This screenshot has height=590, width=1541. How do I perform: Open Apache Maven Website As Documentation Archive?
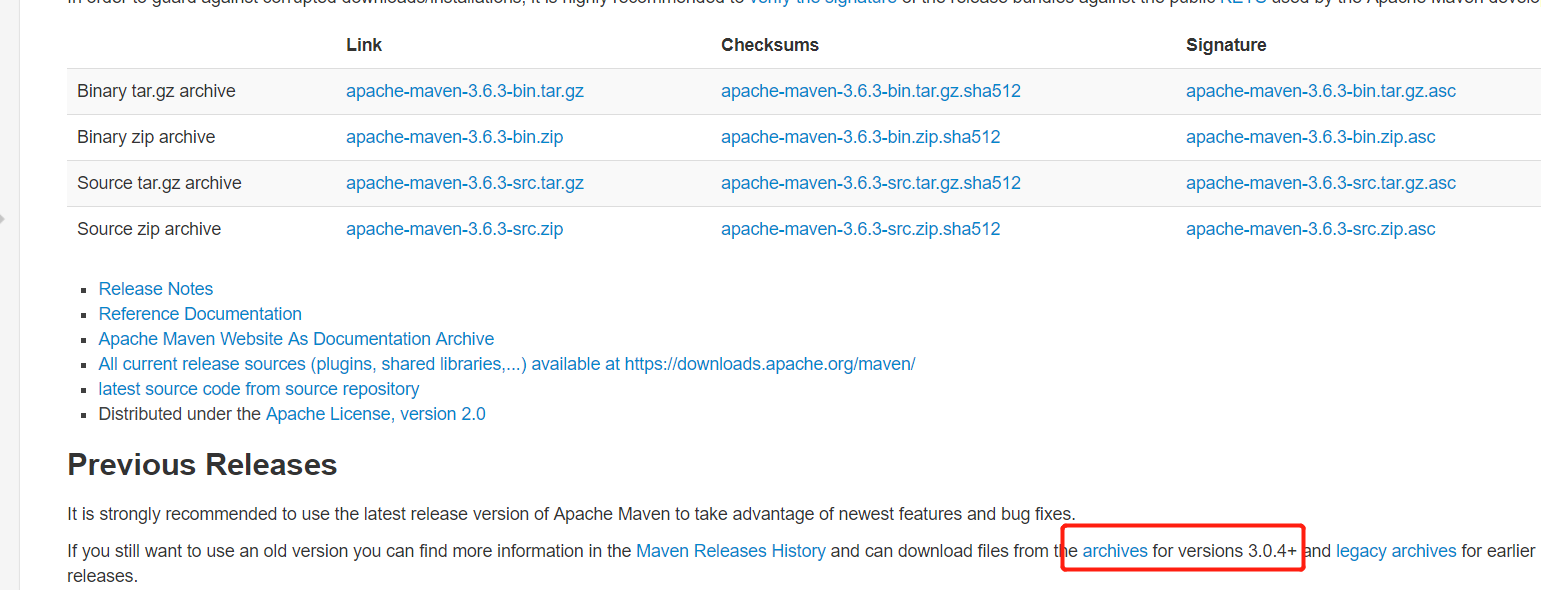click(296, 339)
